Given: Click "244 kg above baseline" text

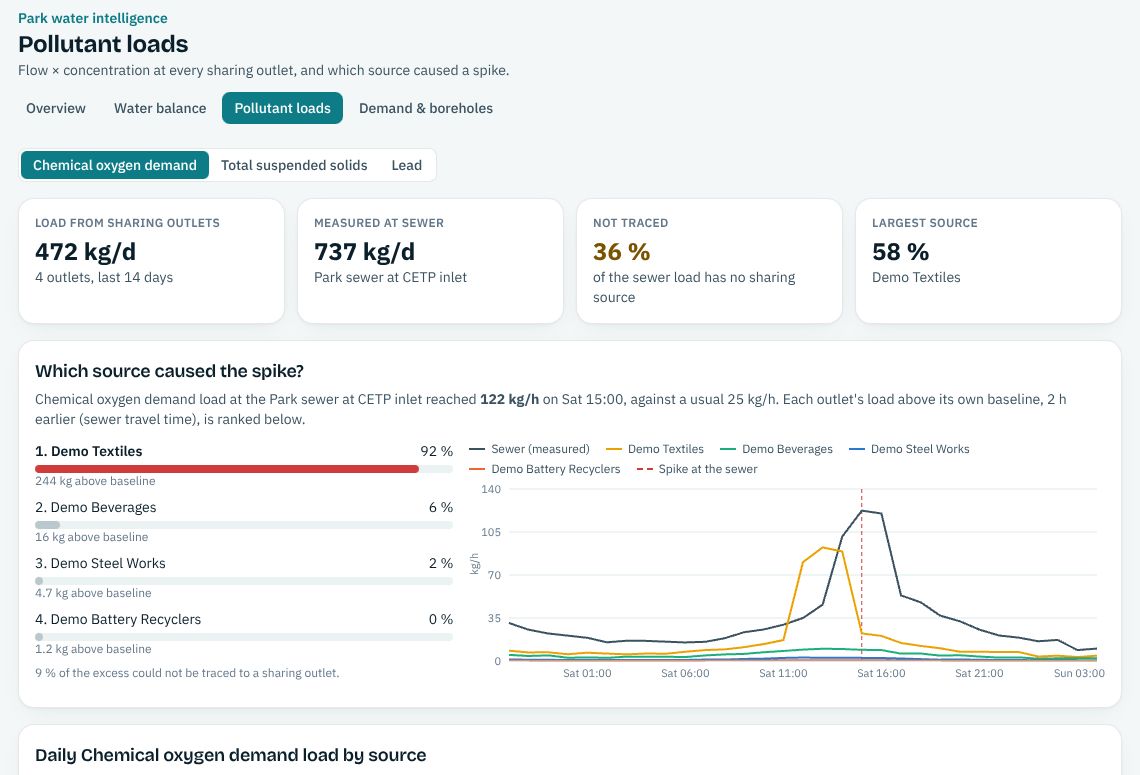Looking at the screenshot, I should pos(95,481).
